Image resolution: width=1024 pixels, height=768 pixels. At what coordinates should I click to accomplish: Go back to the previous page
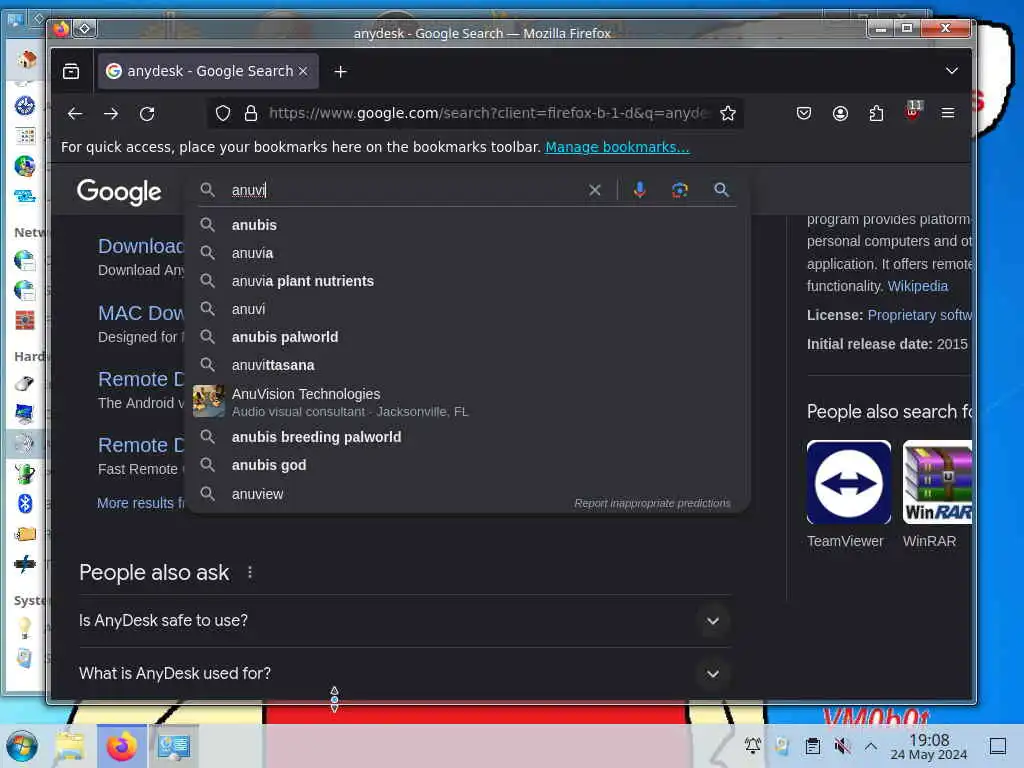75,114
